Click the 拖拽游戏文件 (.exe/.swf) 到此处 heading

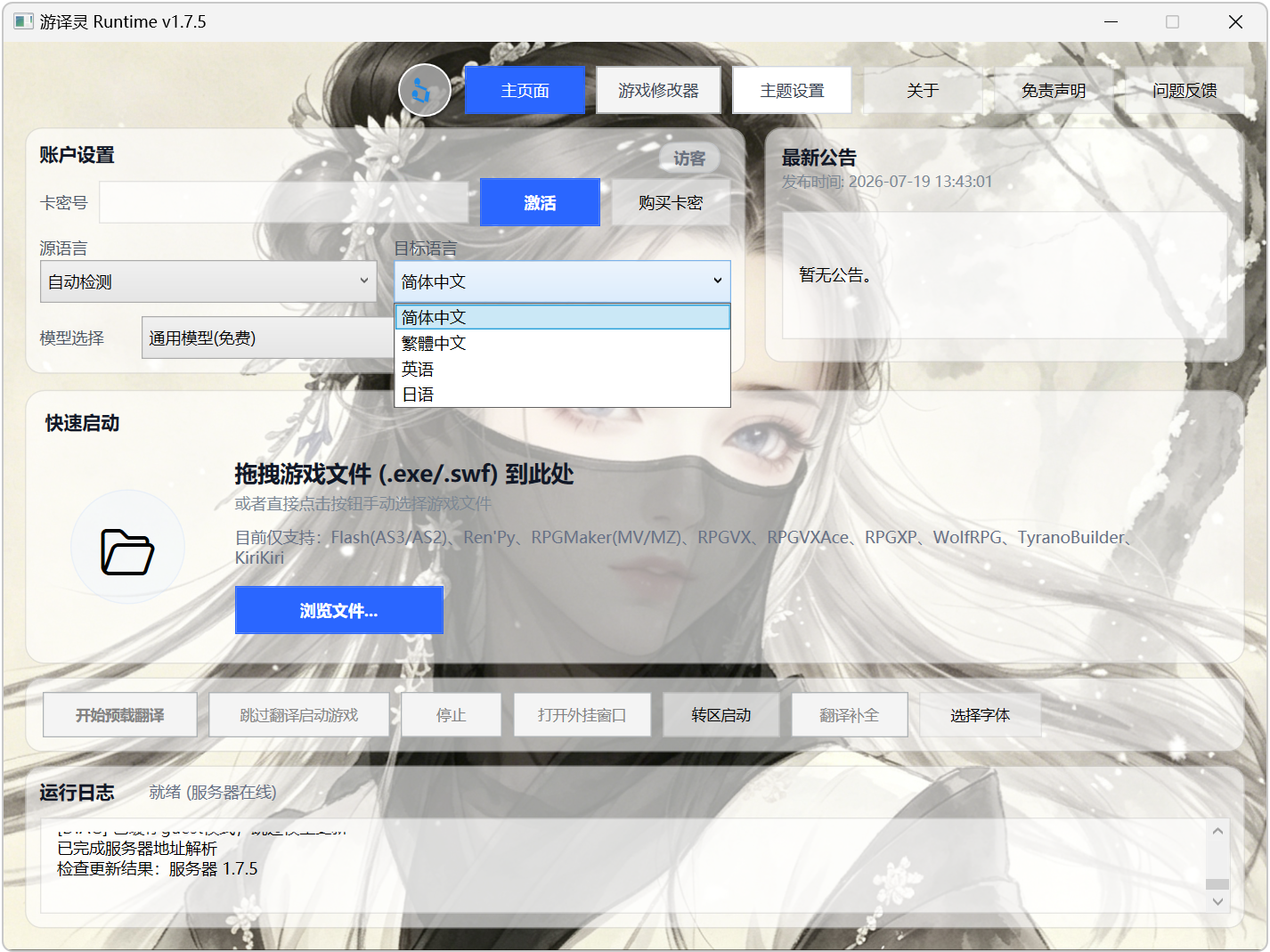[404, 474]
